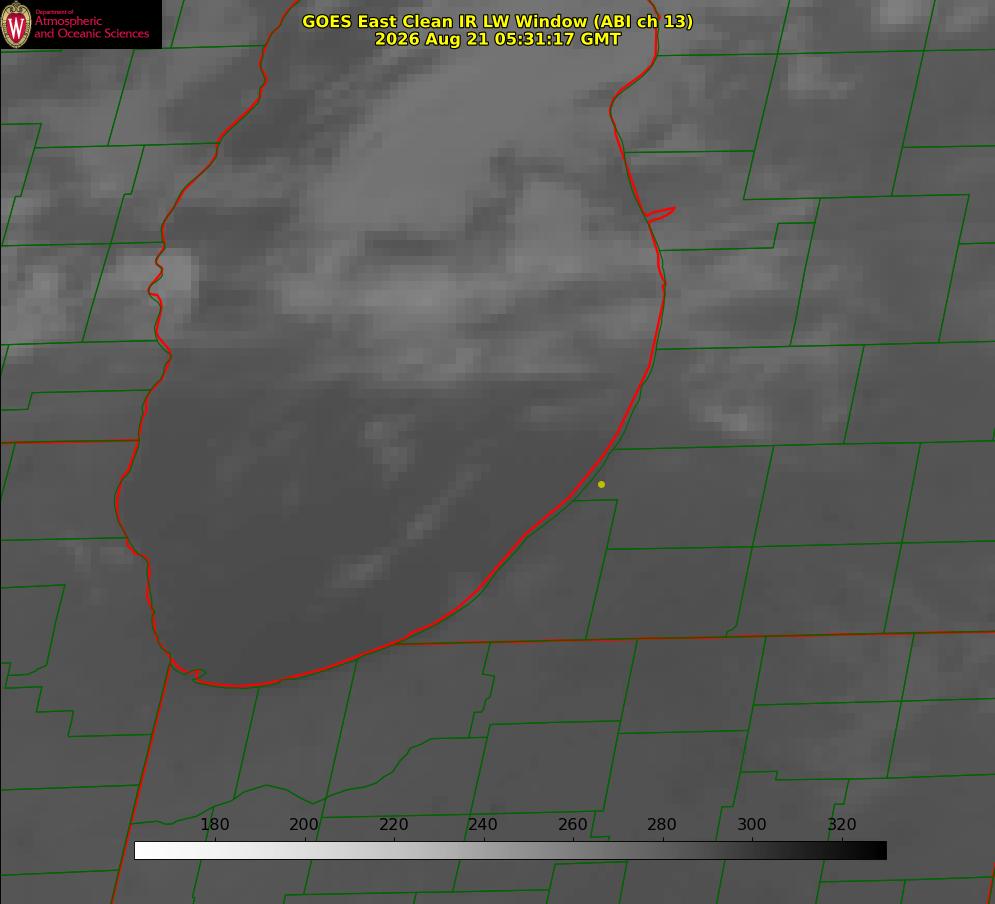
Task: Click the 2026 Aug 21 timestamp text
Action: (497, 39)
